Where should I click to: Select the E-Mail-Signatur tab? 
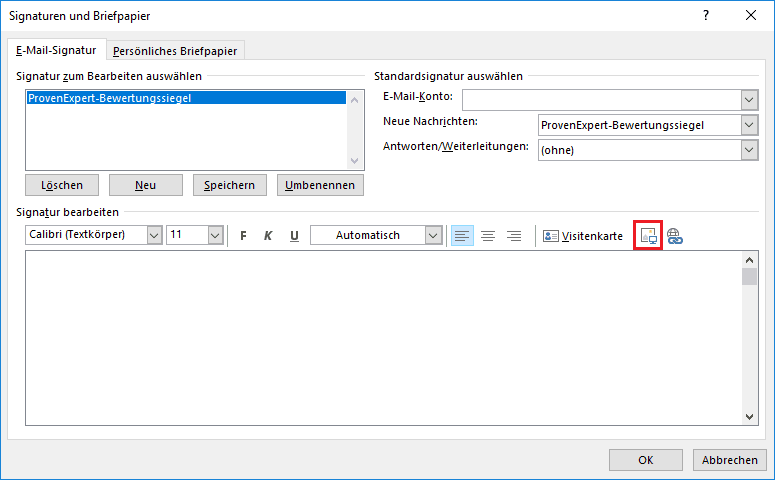[56, 50]
